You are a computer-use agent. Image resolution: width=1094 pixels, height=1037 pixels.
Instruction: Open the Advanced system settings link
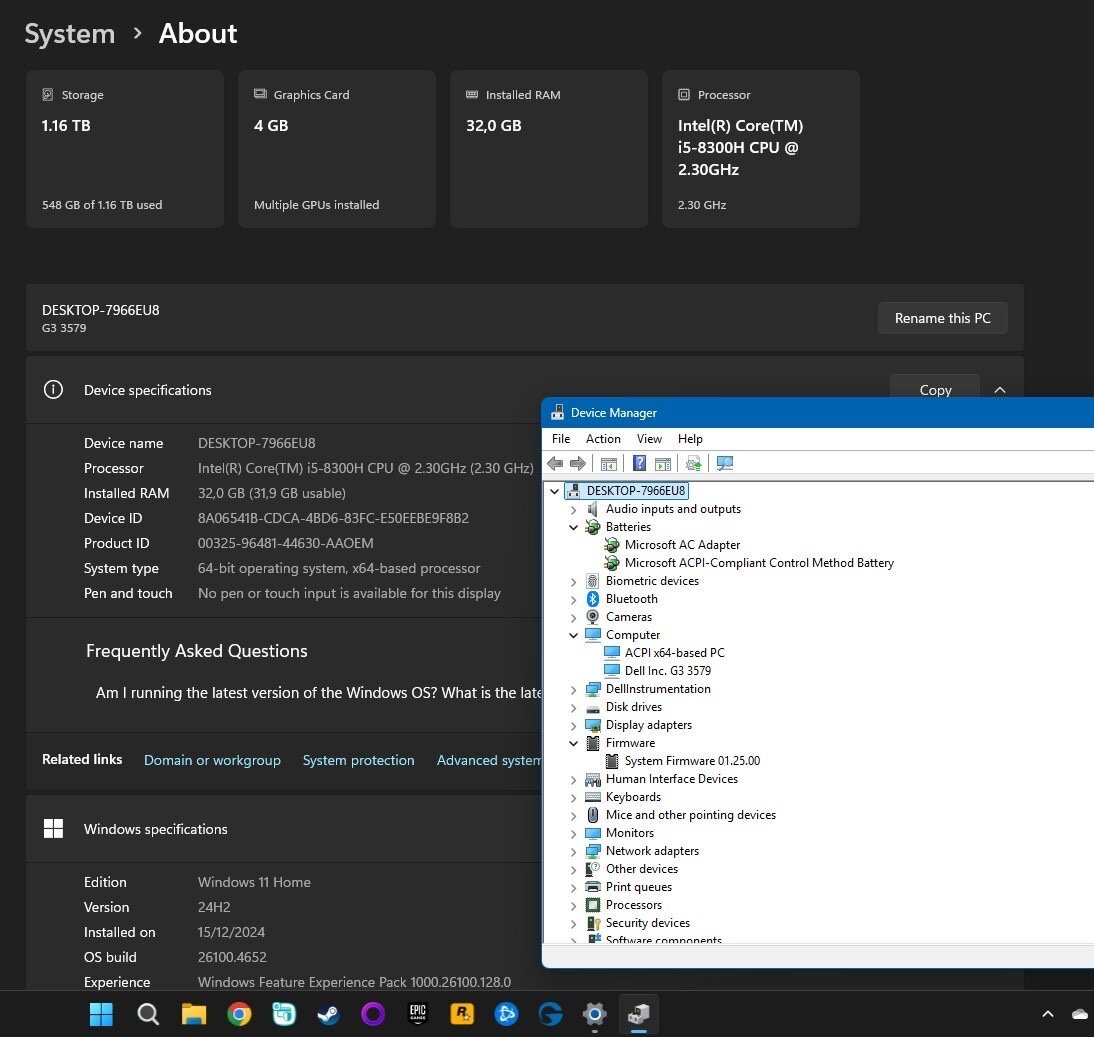pyautogui.click(x=489, y=760)
